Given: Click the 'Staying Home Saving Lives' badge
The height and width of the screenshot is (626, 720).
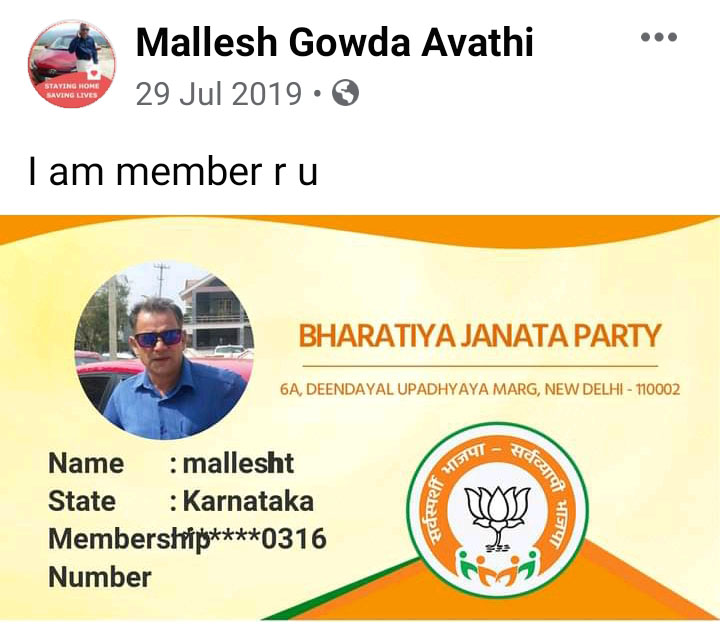Looking at the screenshot, I should (71, 90).
